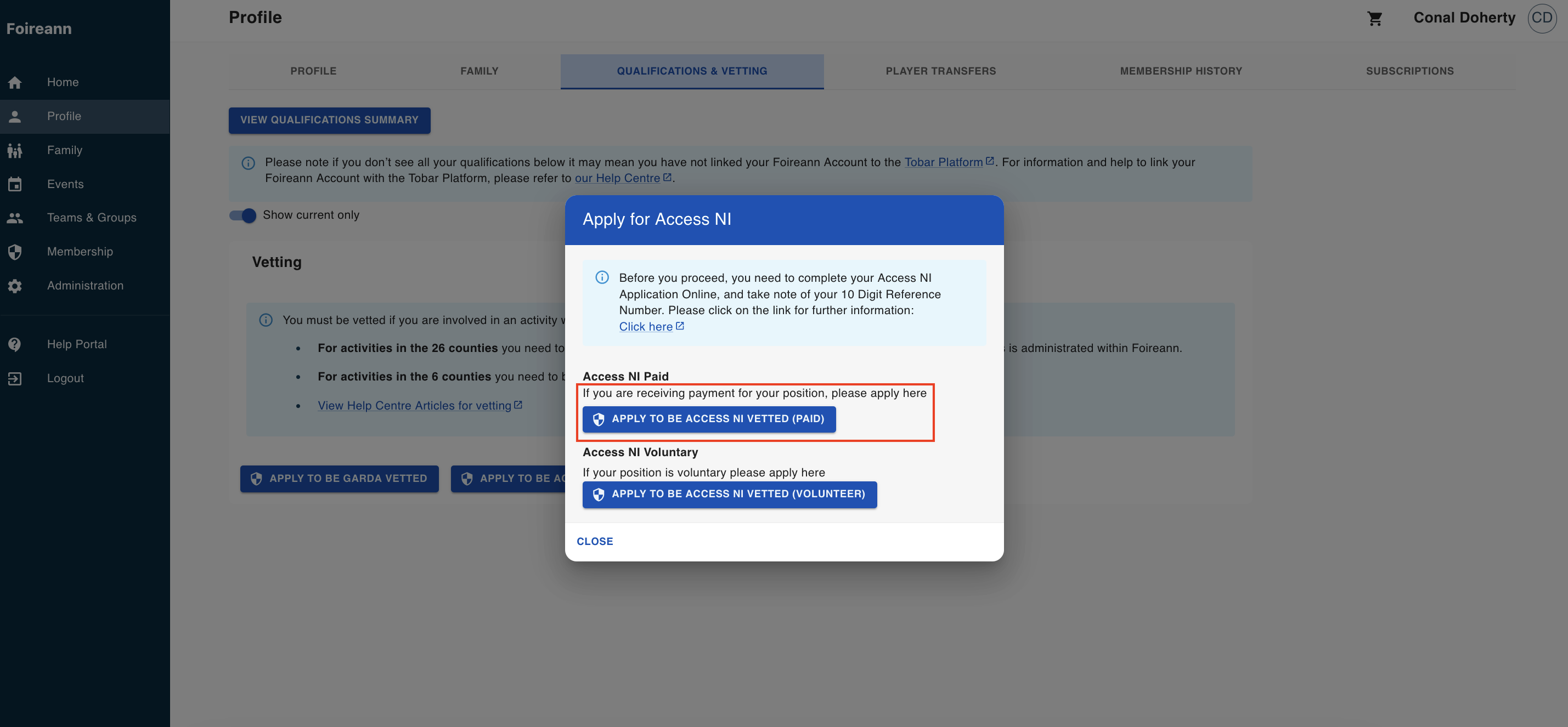This screenshot has height=727, width=1568.
Task: Click the Conal Doherty user name
Action: tap(1464, 18)
